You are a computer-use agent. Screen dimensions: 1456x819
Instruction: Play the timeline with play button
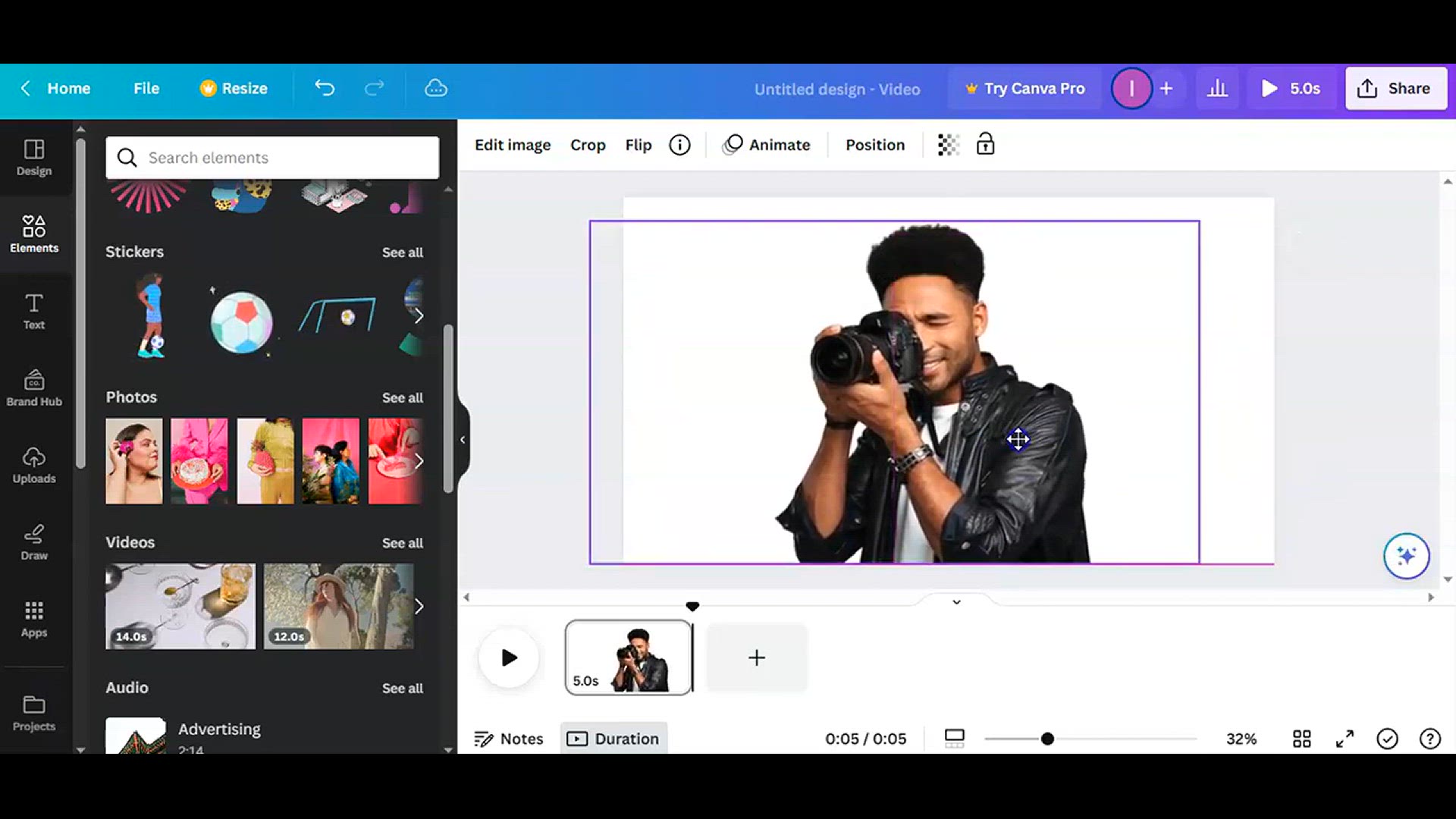[x=509, y=657]
